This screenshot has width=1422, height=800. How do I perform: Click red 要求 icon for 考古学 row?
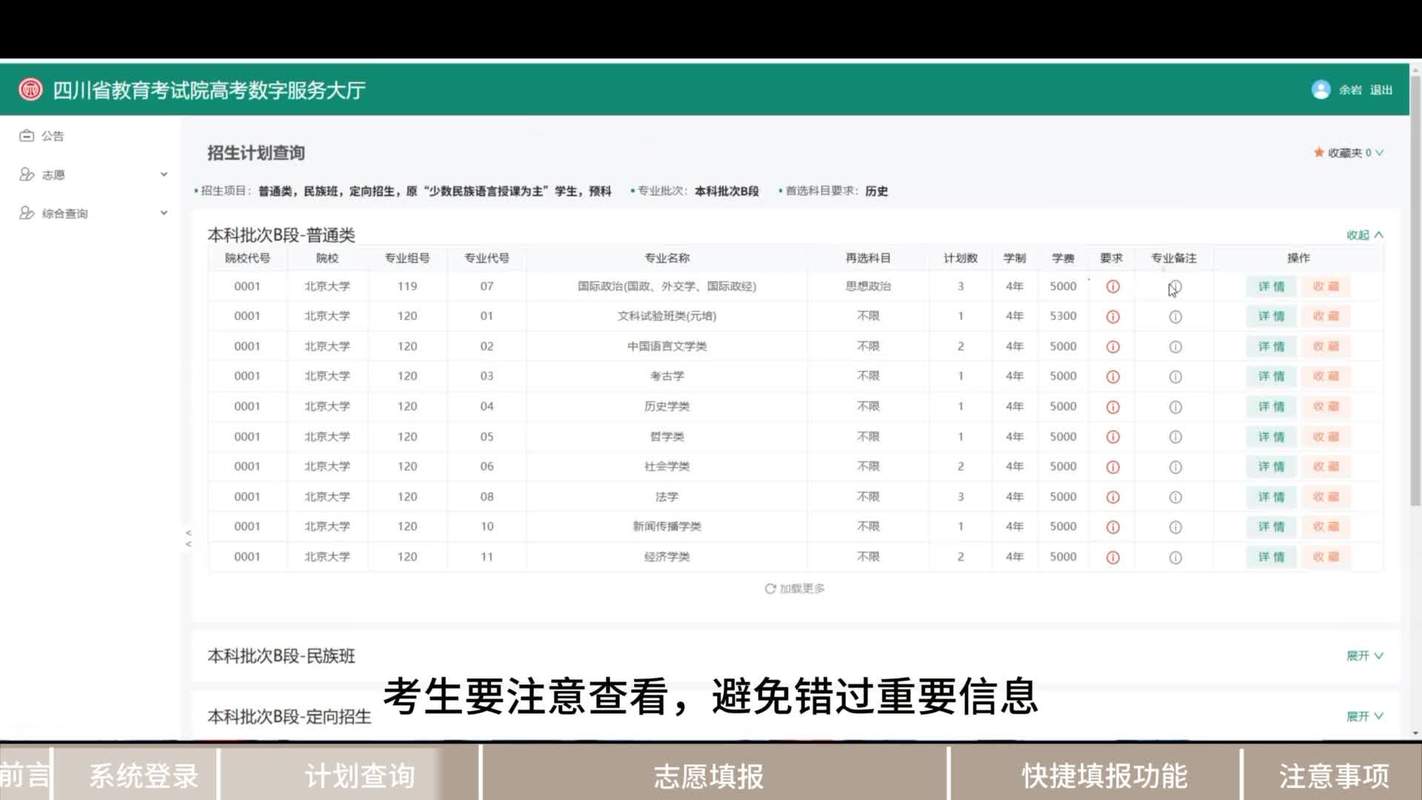tap(1112, 377)
